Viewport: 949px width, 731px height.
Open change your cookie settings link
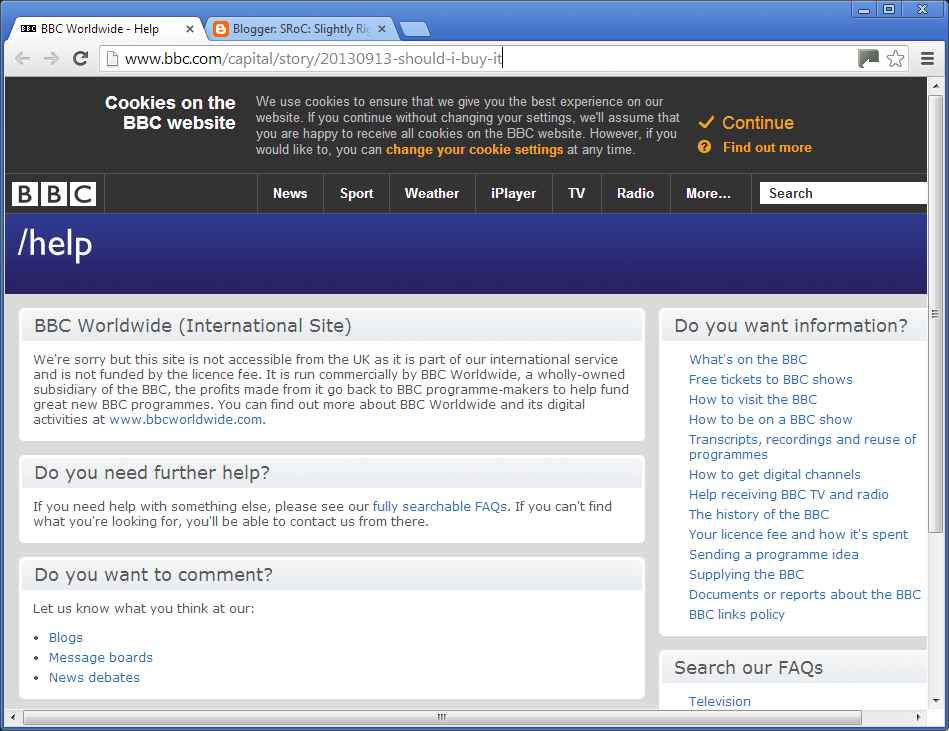pyautogui.click(x=474, y=149)
